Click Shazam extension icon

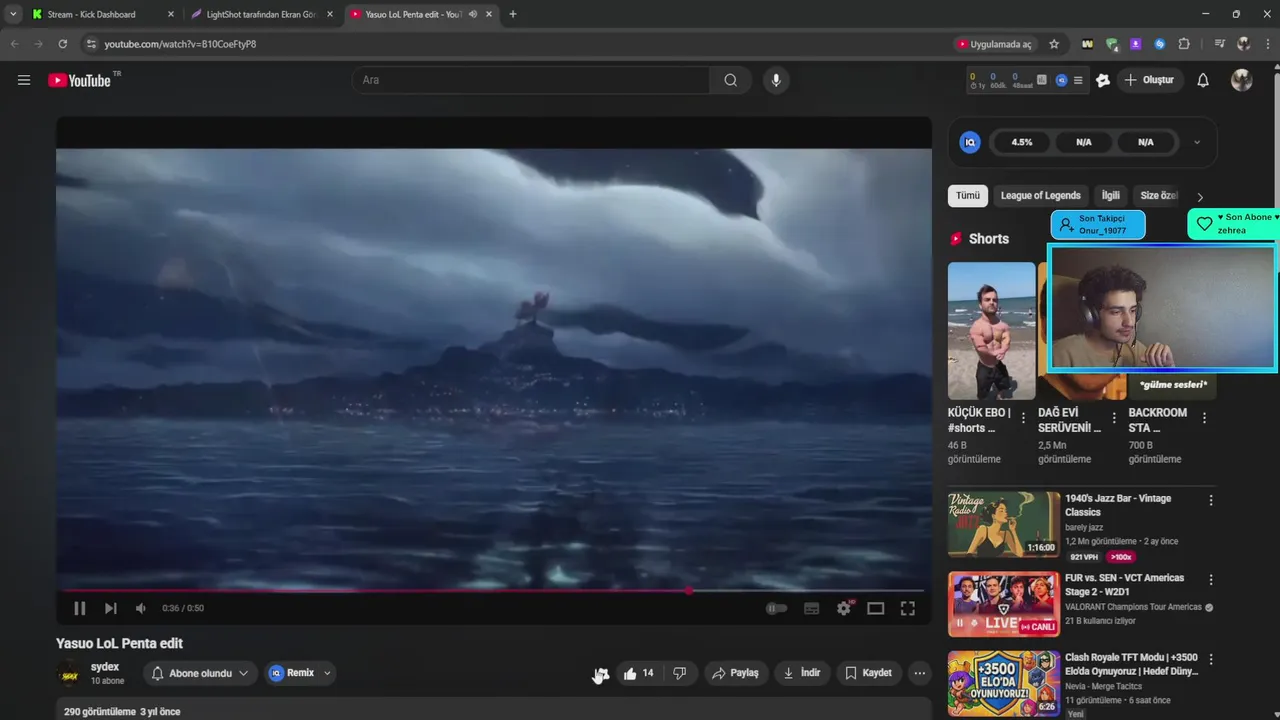pyautogui.click(x=1160, y=44)
